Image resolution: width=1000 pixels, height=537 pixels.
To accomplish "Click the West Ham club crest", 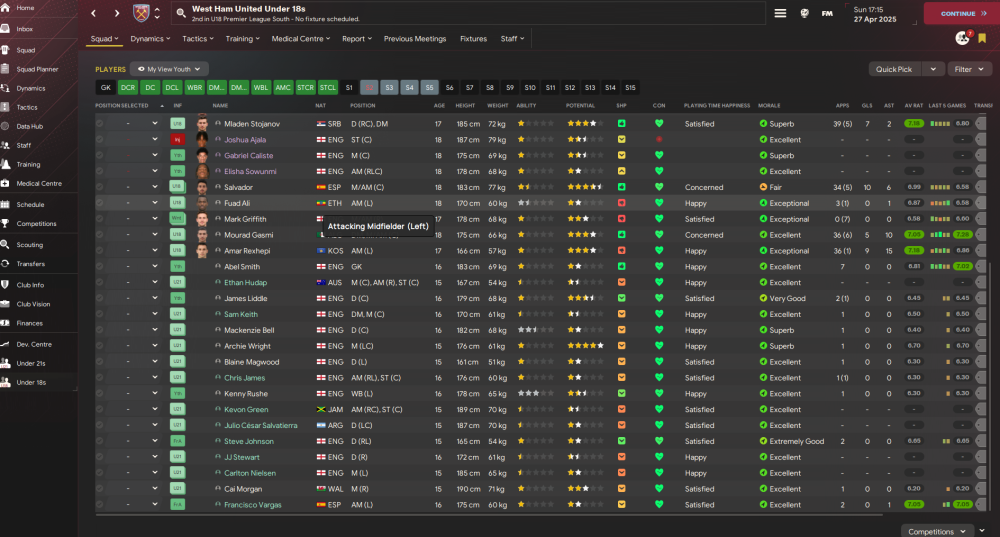I will point(141,13).
